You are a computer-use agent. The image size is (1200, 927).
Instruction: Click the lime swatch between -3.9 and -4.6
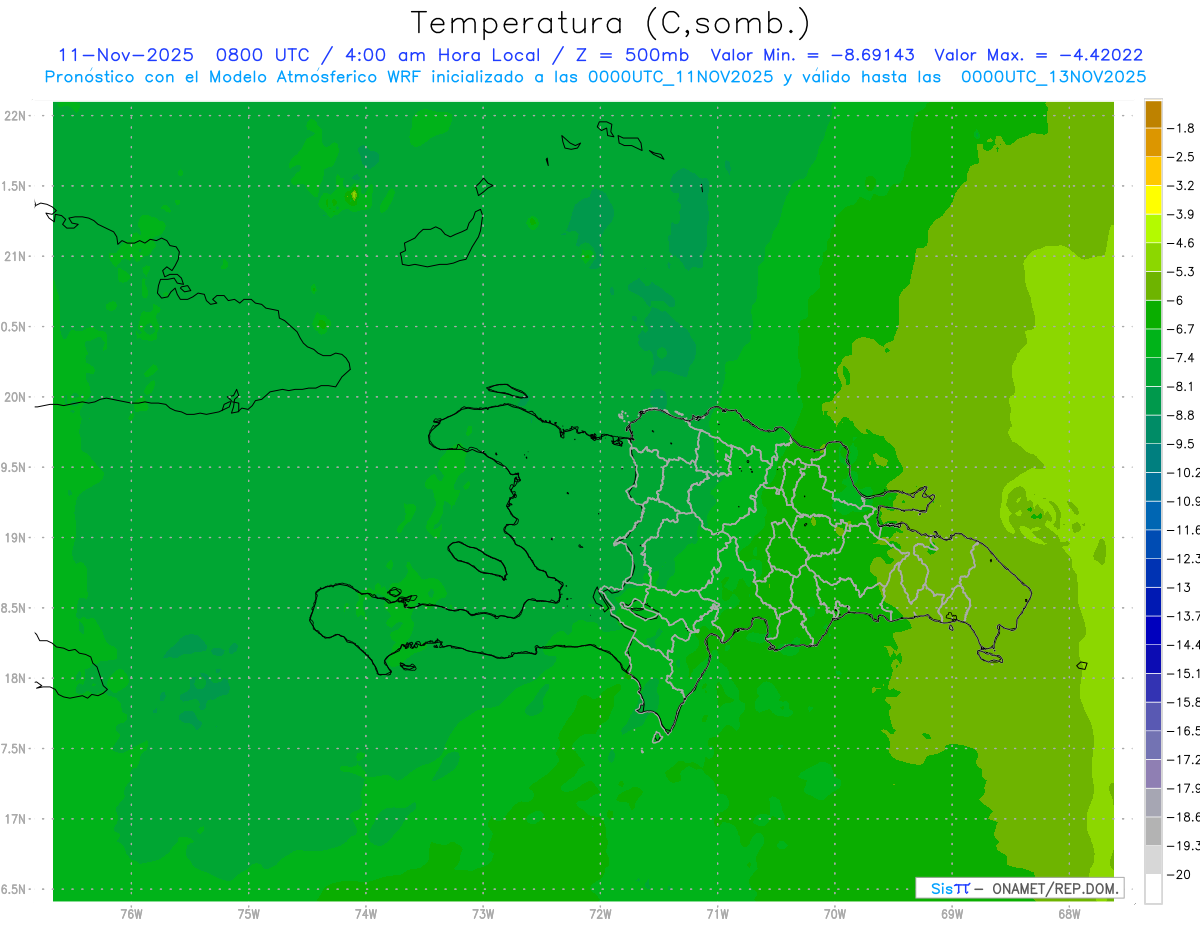1153,229
